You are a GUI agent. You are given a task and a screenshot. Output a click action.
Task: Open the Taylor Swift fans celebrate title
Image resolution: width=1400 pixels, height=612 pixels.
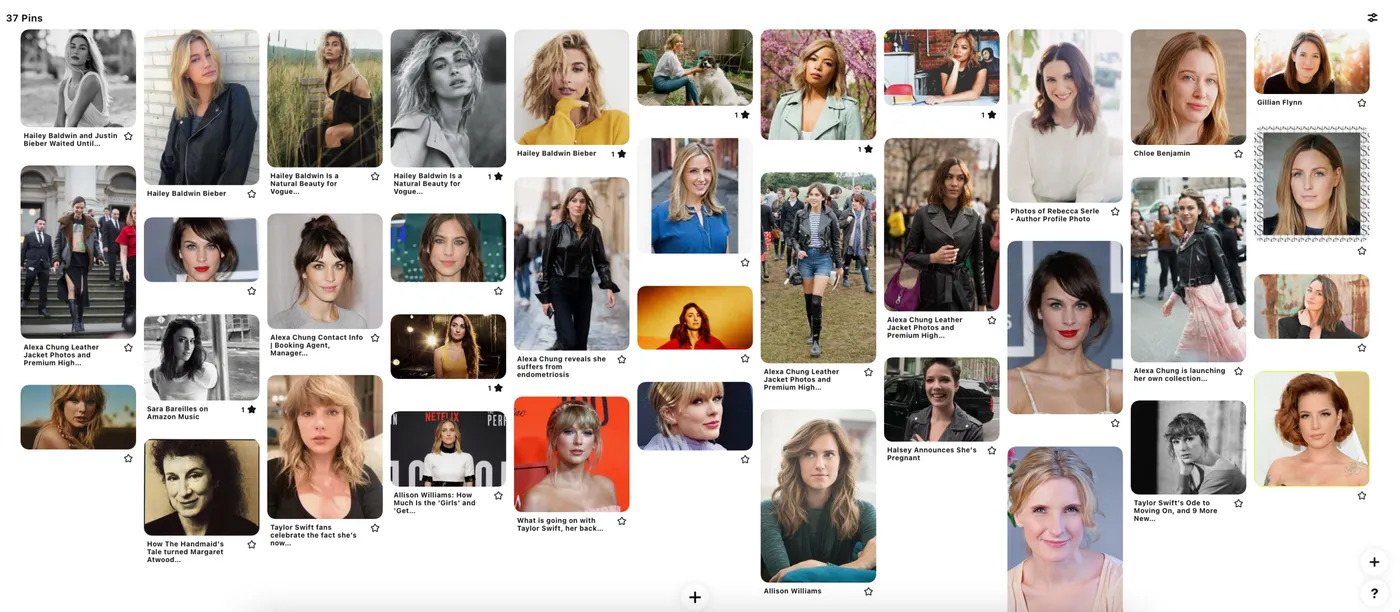314,535
